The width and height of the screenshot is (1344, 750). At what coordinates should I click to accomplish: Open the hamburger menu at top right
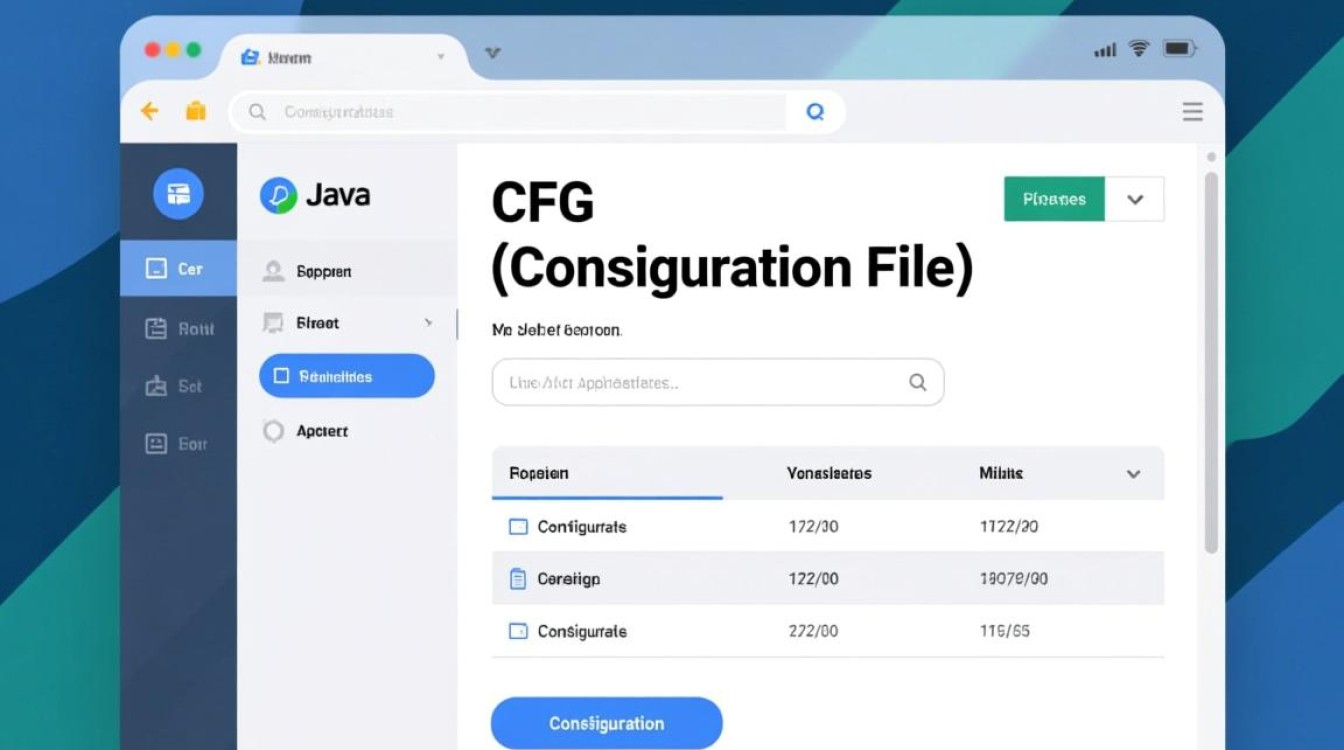(x=1192, y=111)
